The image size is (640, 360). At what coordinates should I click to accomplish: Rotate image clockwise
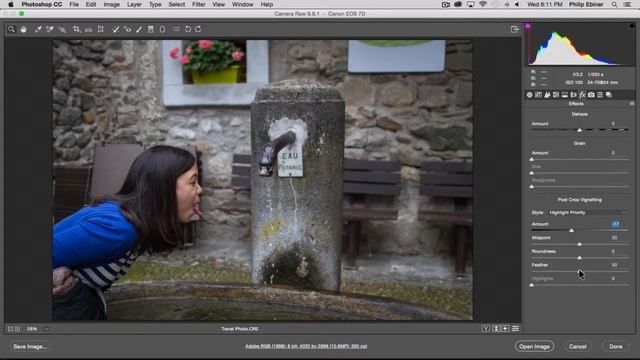198,29
